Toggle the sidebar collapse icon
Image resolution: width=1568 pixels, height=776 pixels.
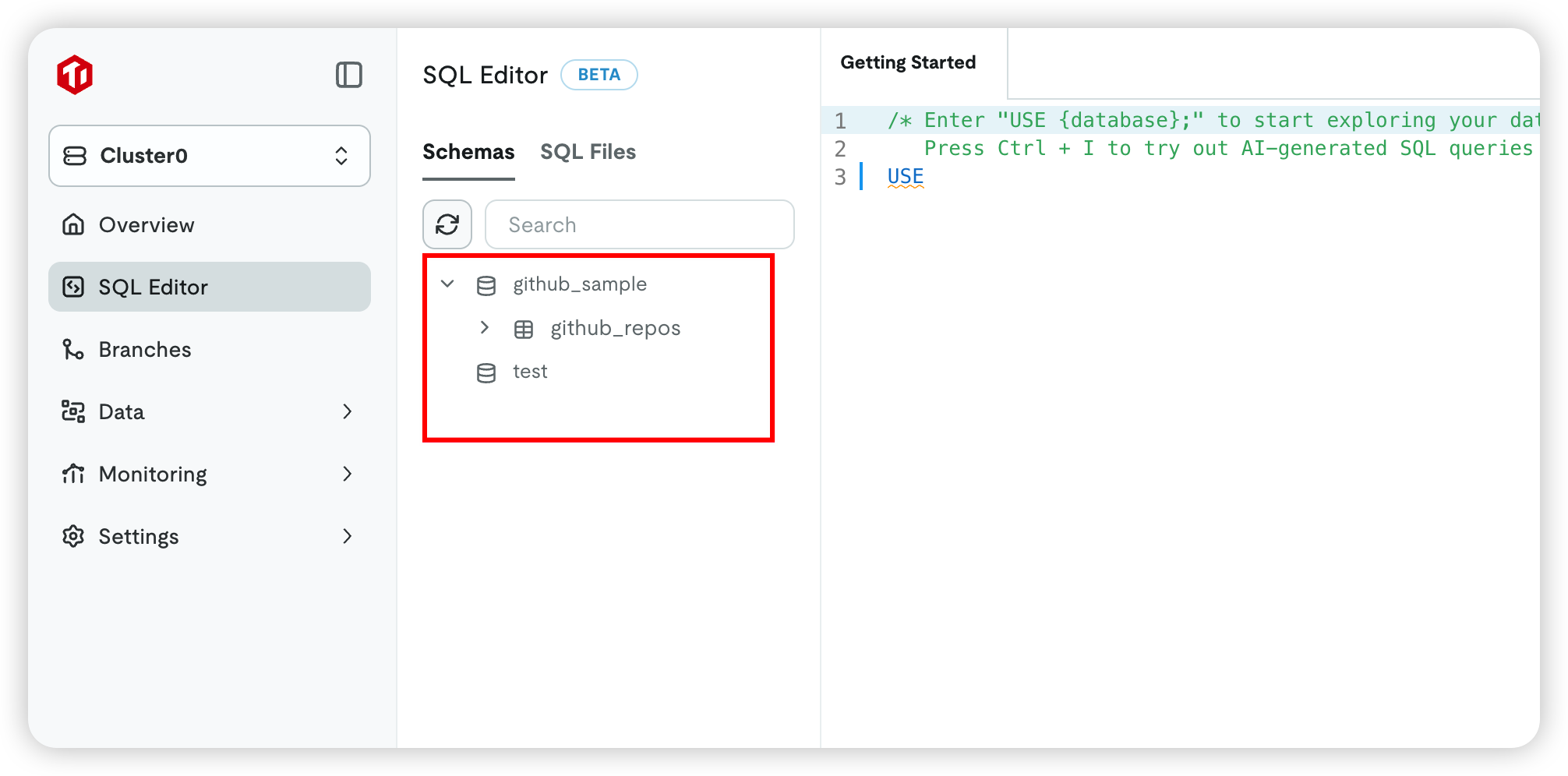point(348,75)
